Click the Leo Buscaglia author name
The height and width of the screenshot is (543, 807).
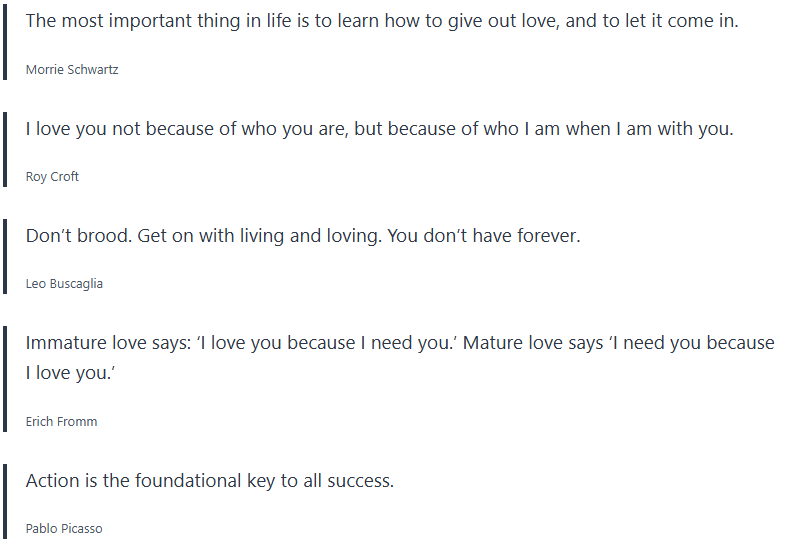[64, 284]
